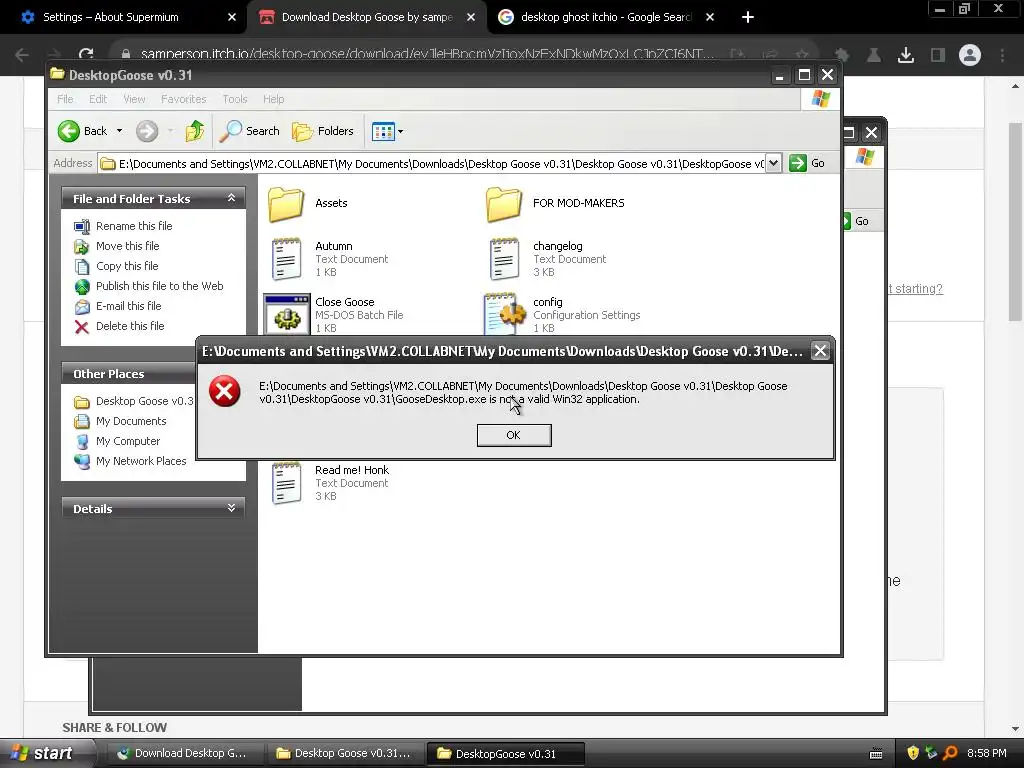1024x768 pixels.
Task: Switch to Desktop Goose v0.31... taskbar item
Action: (x=344, y=753)
